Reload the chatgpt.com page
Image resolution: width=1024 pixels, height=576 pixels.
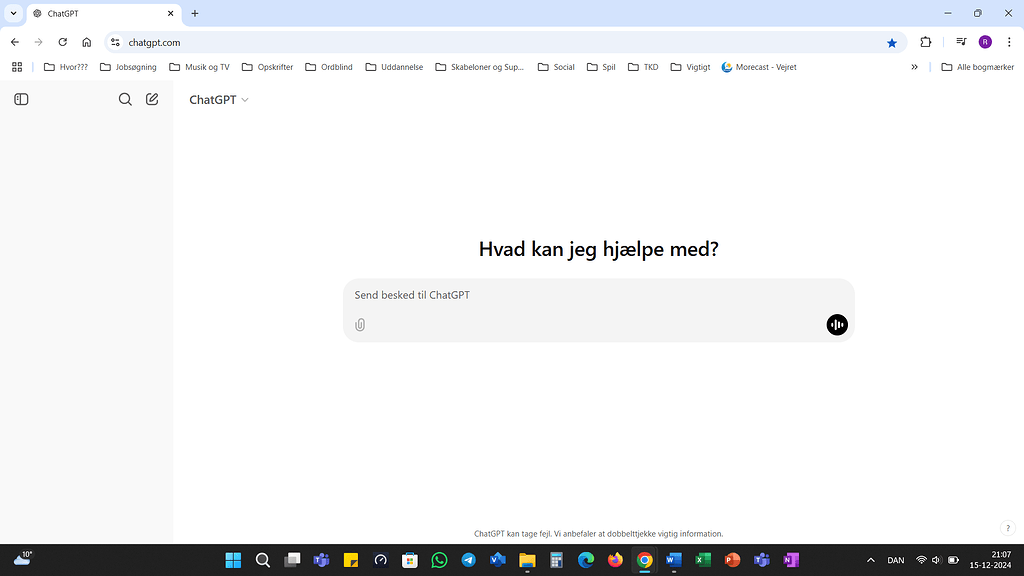pos(63,42)
